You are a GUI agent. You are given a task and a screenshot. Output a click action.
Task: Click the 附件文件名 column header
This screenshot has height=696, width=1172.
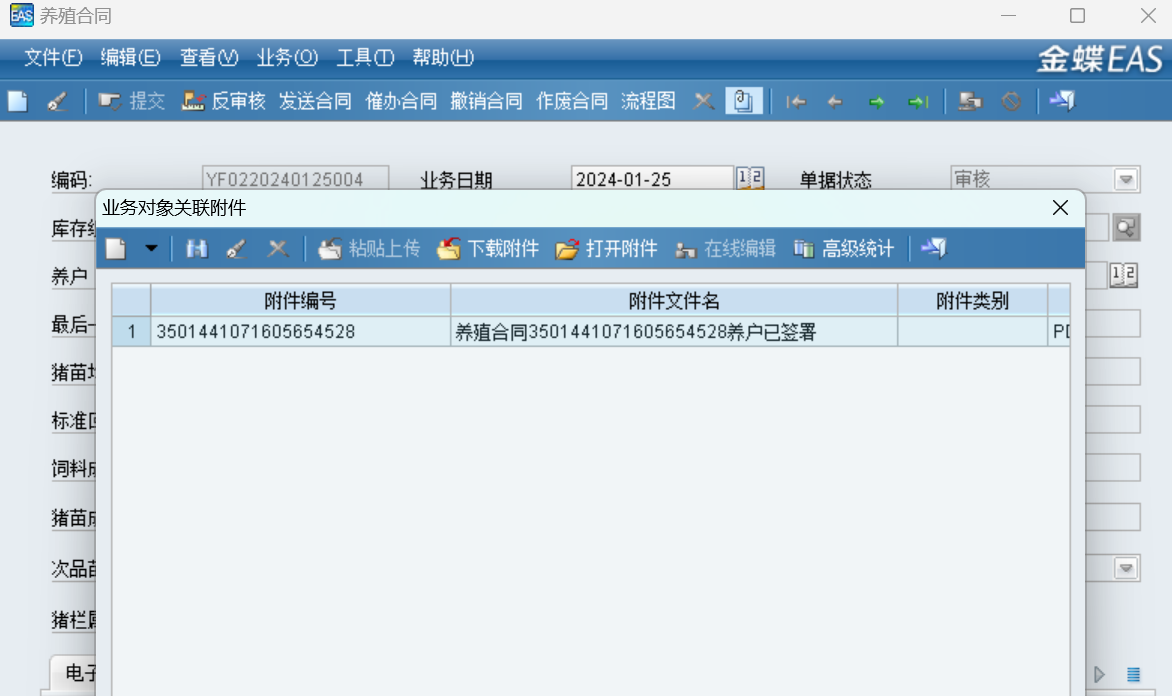point(673,301)
